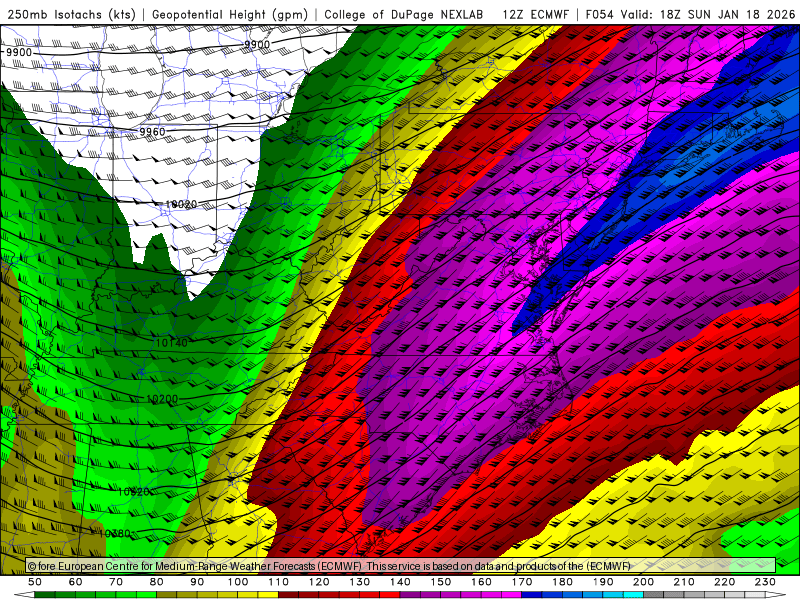Click the dark red swatch right of 110
Image resolution: width=800 pixels, height=600 pixels.
289,595
